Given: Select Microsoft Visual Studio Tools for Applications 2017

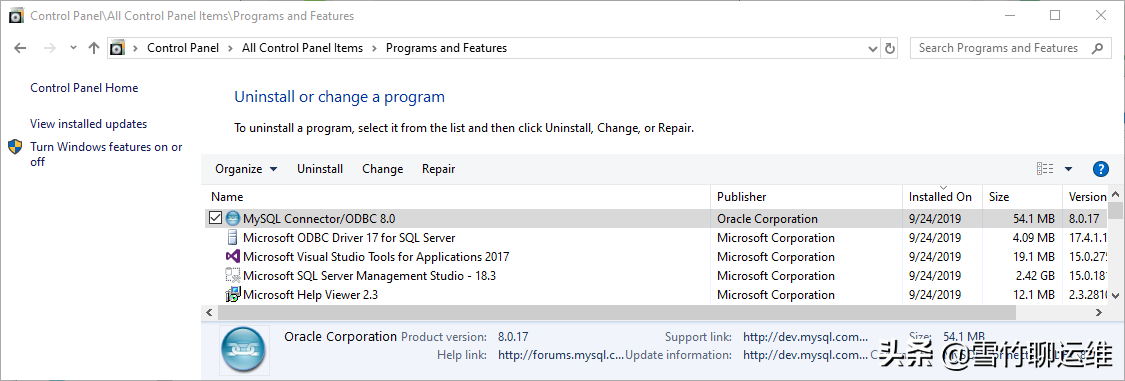Looking at the screenshot, I should tap(656, 256).
